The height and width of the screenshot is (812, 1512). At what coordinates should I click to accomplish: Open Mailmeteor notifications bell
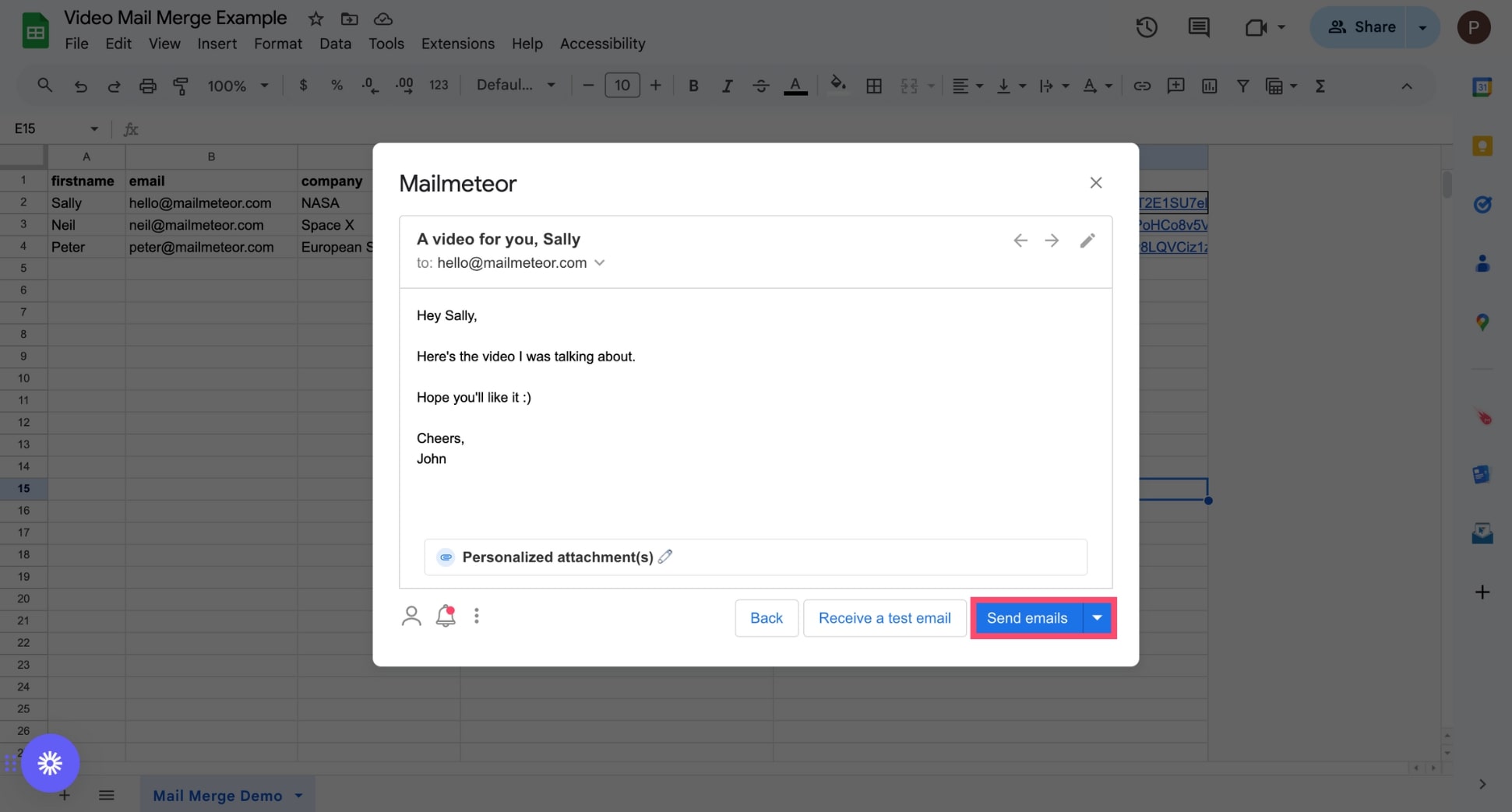coord(446,616)
